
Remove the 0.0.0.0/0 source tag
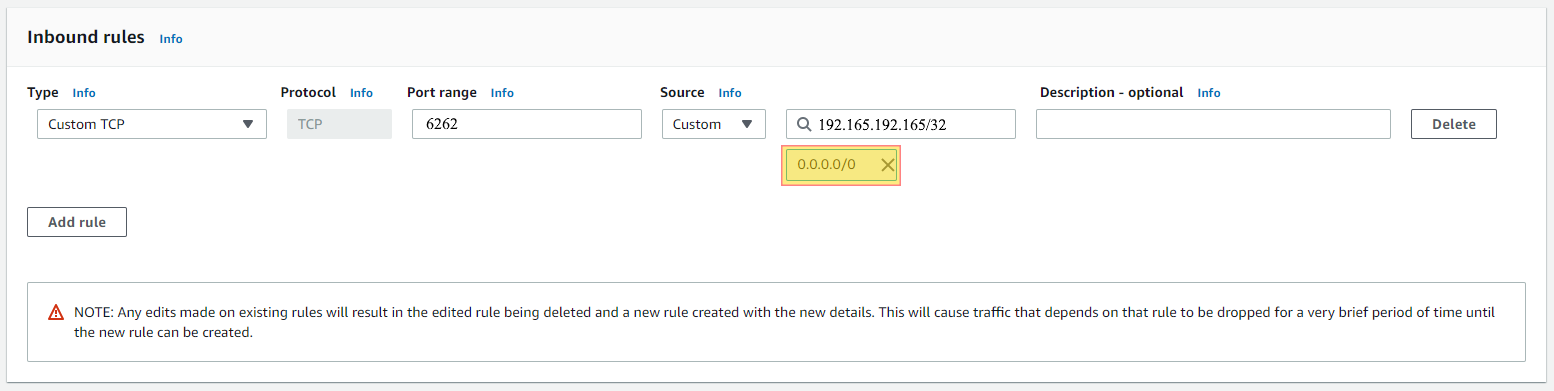(887, 165)
